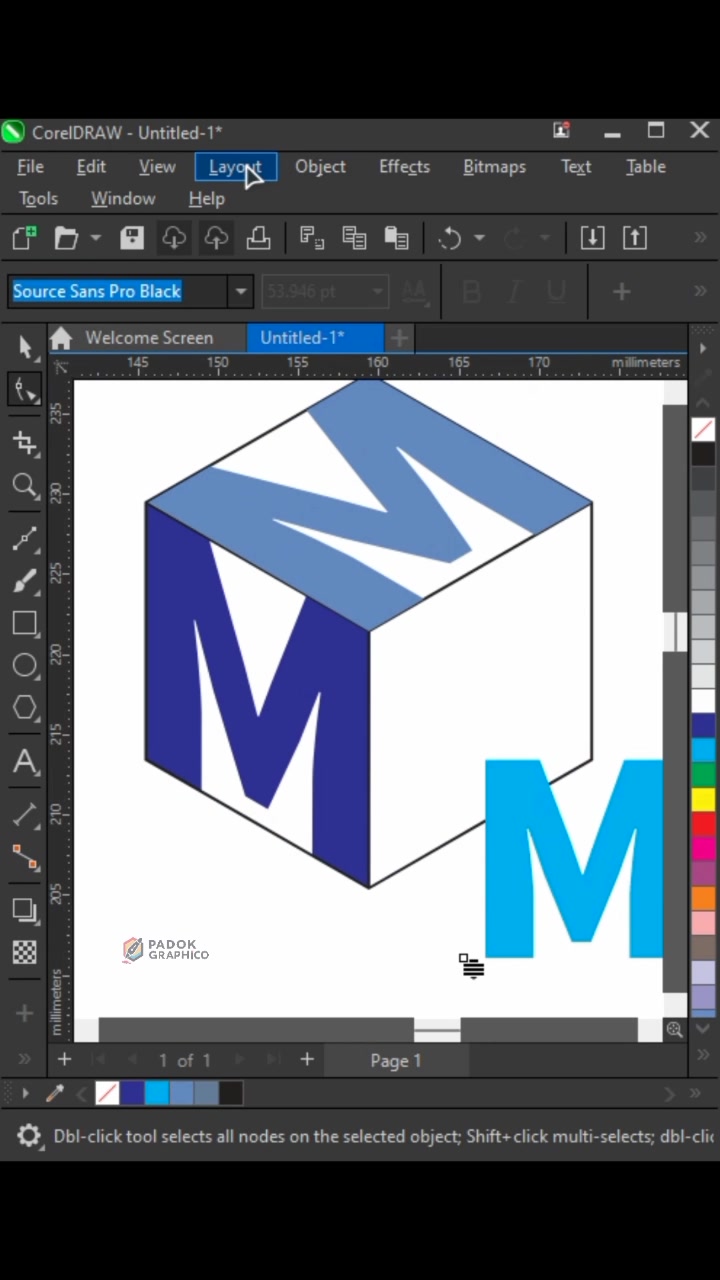This screenshot has height=1280, width=720.
Task: Click the Undo arrow icon
Action: point(450,238)
